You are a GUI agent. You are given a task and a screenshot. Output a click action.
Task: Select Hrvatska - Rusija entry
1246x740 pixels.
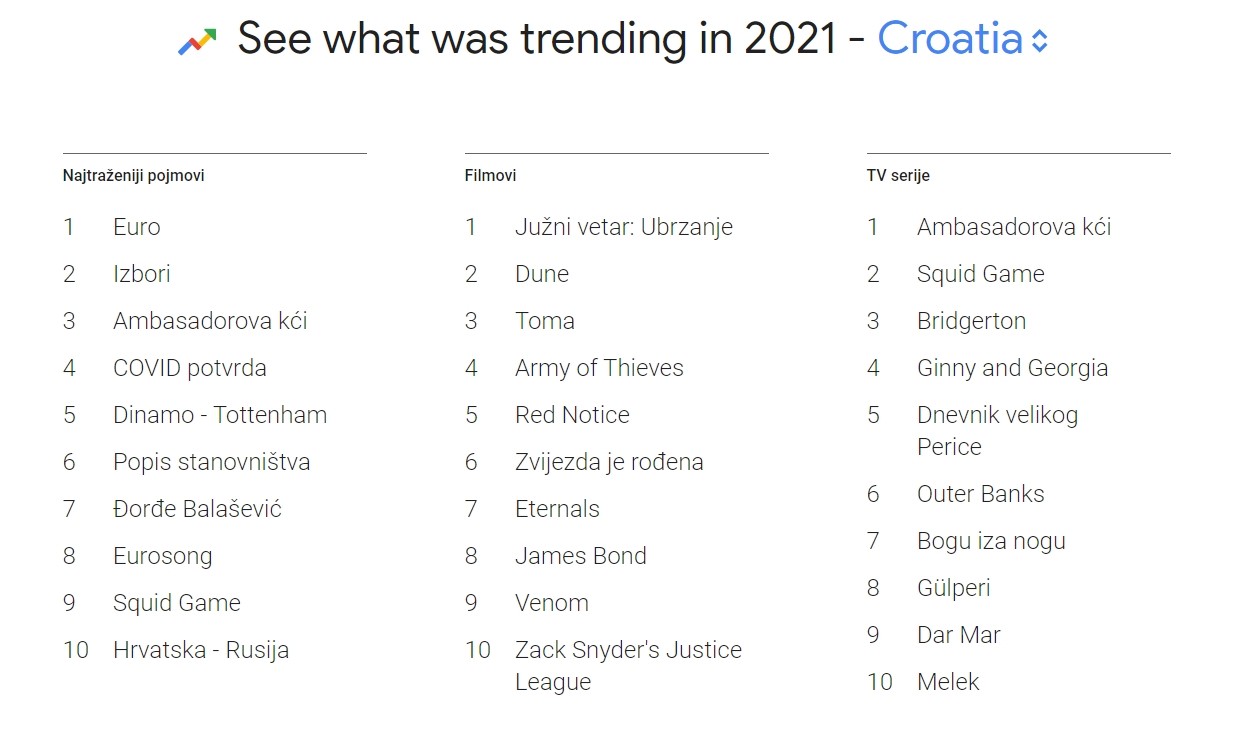201,650
